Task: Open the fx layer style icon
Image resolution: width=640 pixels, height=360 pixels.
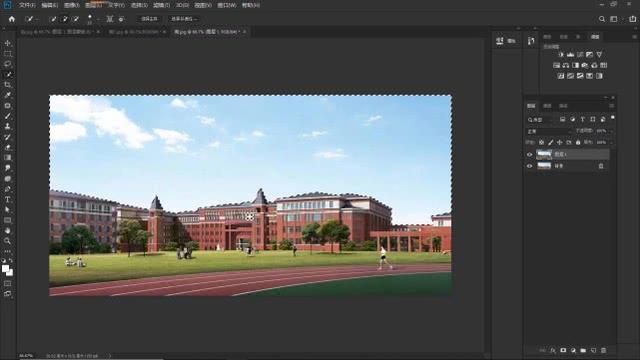Action: coord(553,350)
